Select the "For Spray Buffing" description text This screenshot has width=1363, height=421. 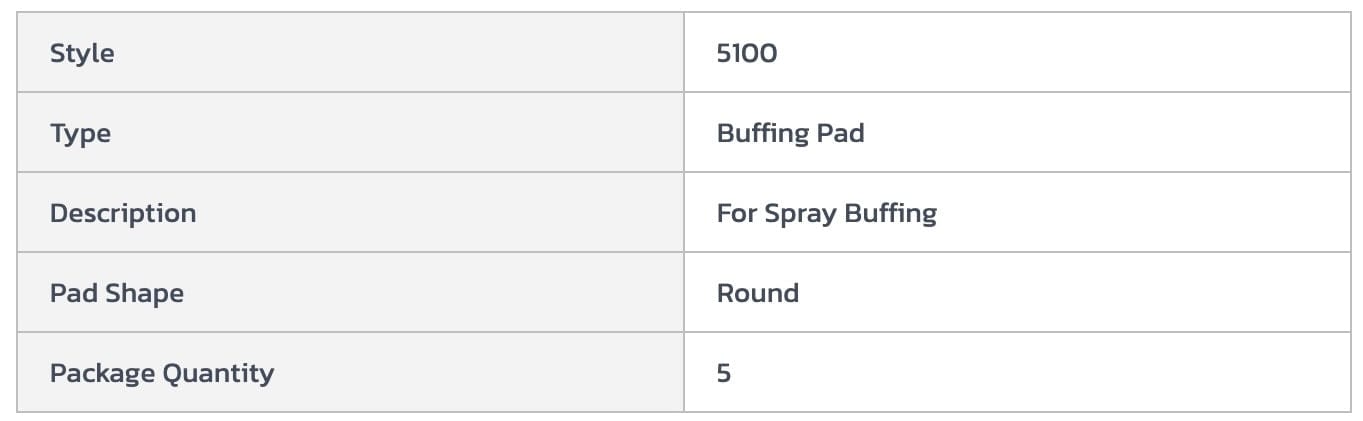coord(826,213)
